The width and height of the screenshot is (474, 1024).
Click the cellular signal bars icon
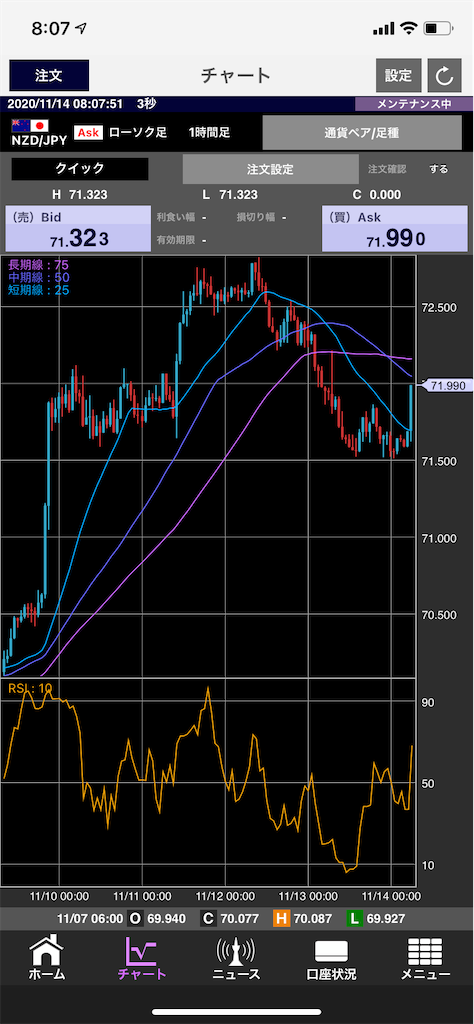tap(383, 29)
